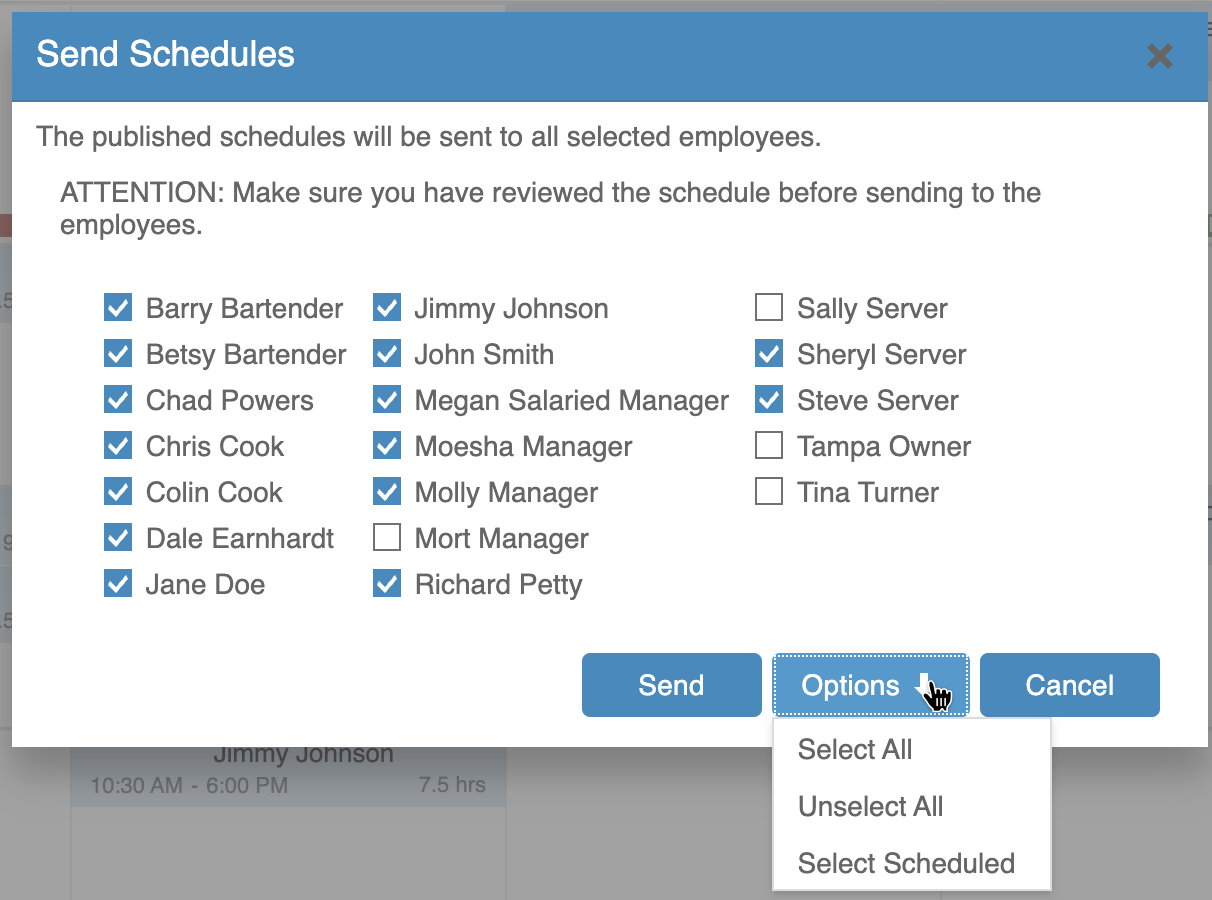Uncheck the Richard Petty checkbox
1212x900 pixels.
(387, 584)
